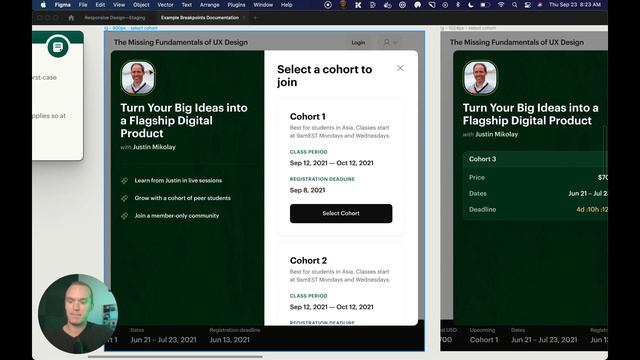This screenshot has height=360, width=640.
Task: Switch to Responsive Design—Staging tab
Action: (115, 18)
